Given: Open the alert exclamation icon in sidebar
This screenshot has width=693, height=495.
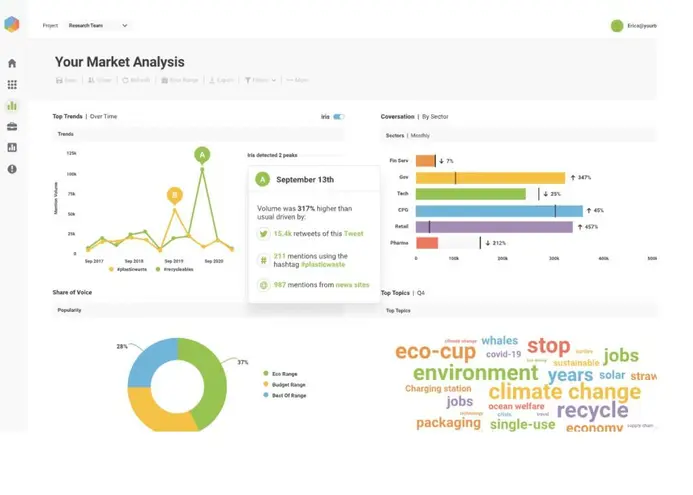Looking at the screenshot, I should click(x=12, y=169).
